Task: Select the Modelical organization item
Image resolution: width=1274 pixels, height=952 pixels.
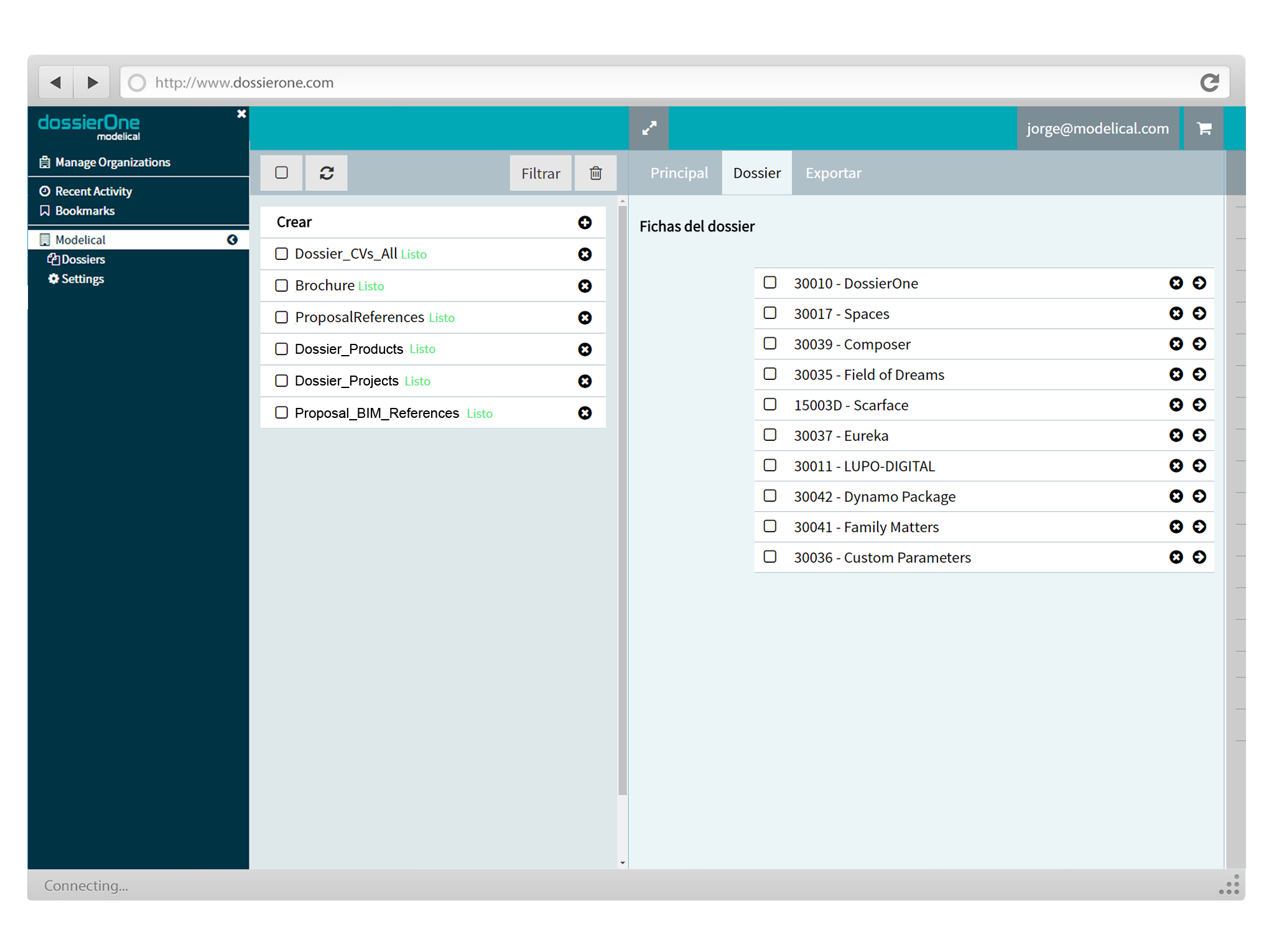Action: click(138, 240)
